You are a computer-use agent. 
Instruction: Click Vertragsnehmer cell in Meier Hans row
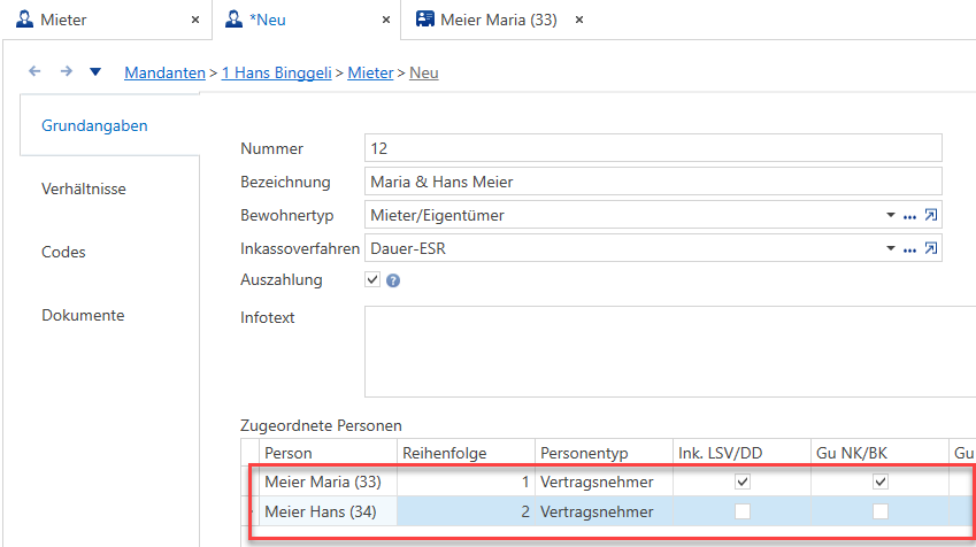[x=604, y=512]
